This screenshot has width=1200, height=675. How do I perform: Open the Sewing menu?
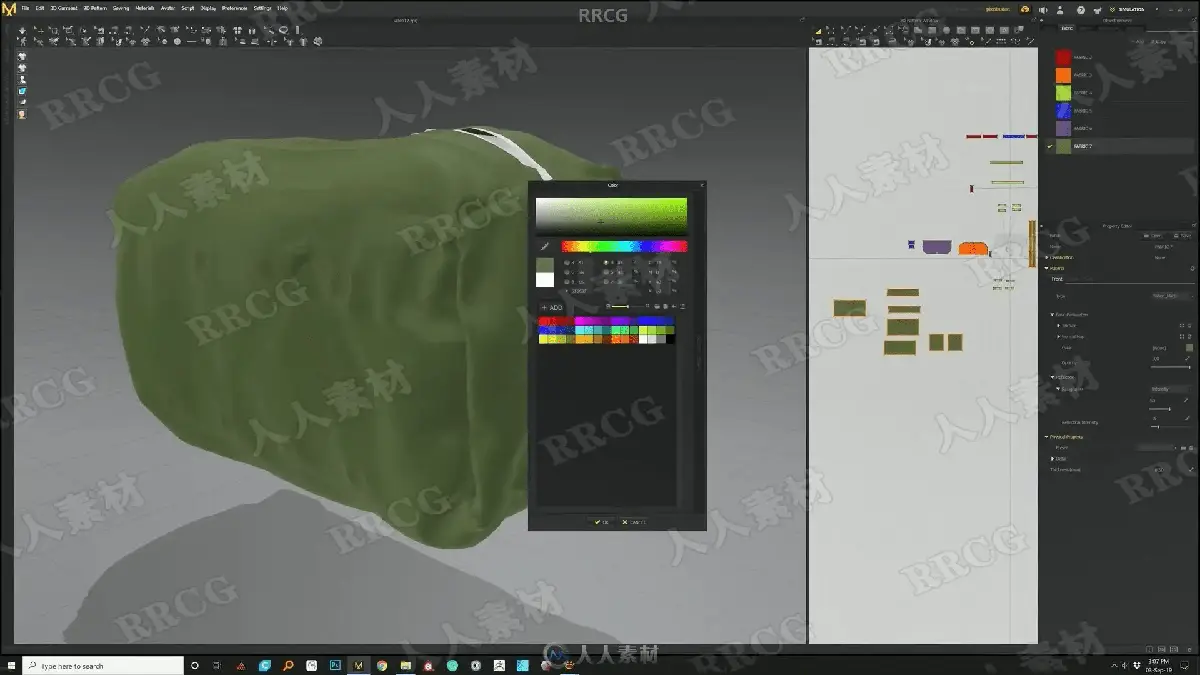click(x=121, y=7)
